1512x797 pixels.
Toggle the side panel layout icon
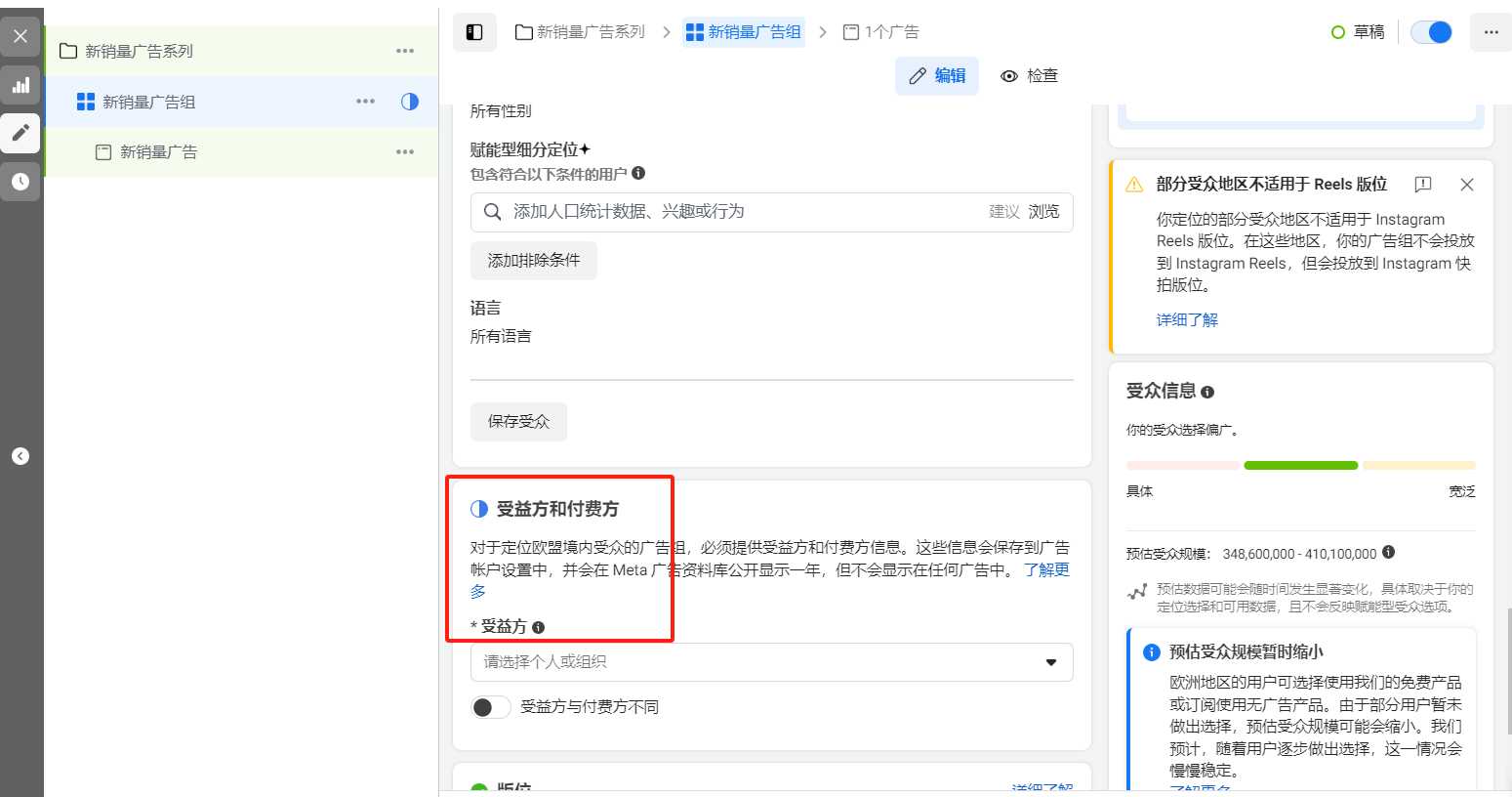click(474, 32)
